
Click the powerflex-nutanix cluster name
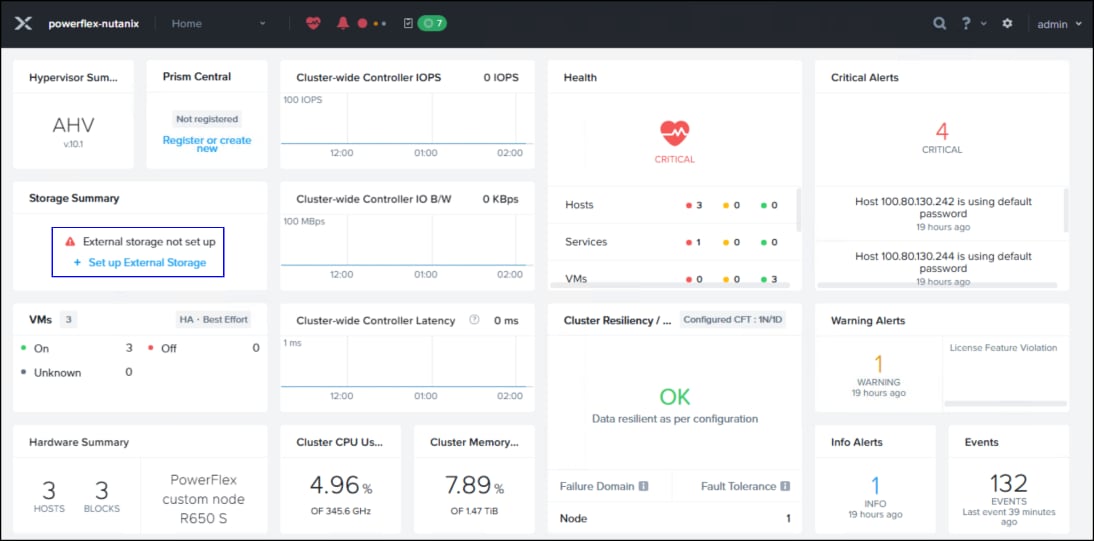click(93, 23)
